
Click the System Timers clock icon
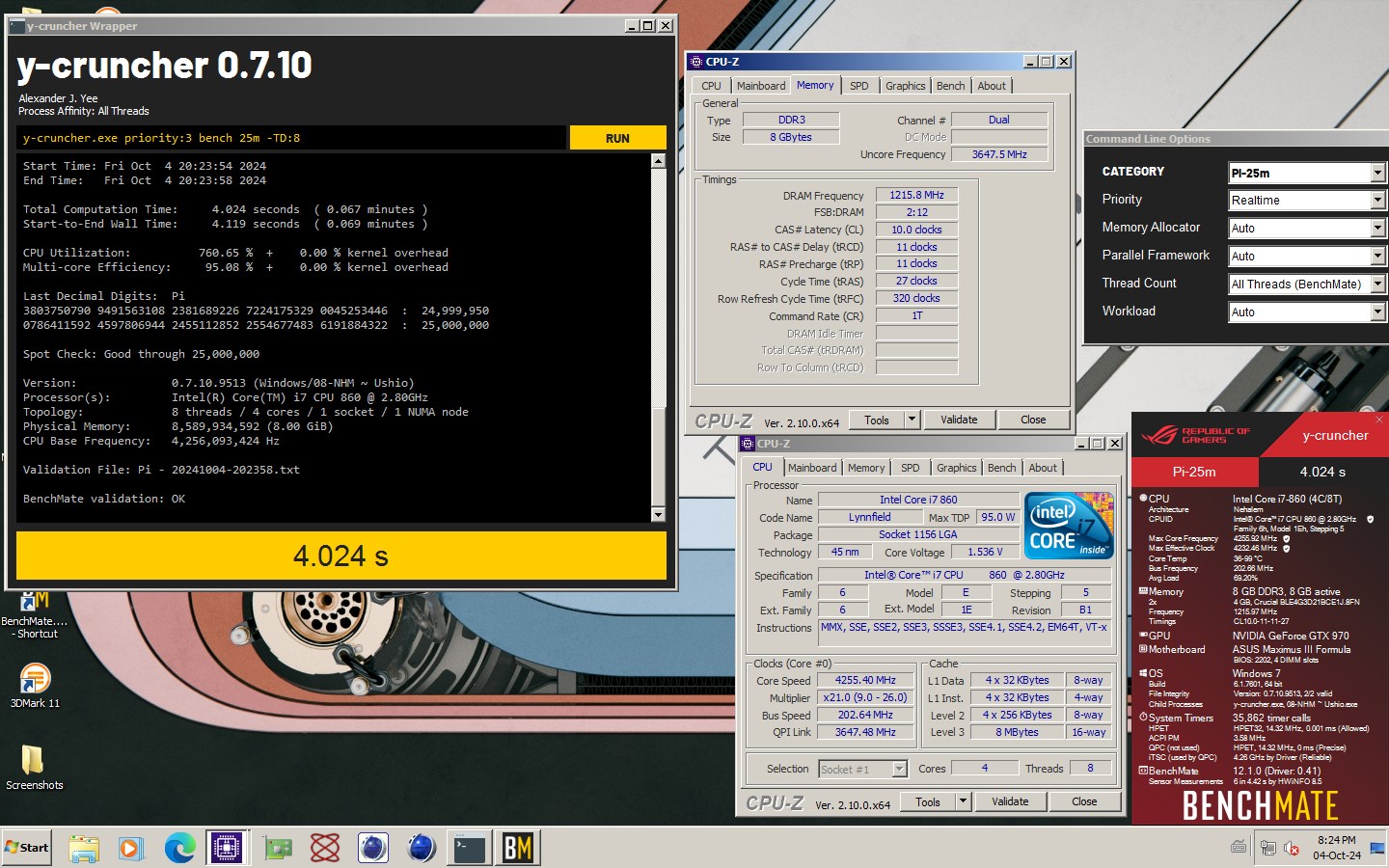(1143, 718)
